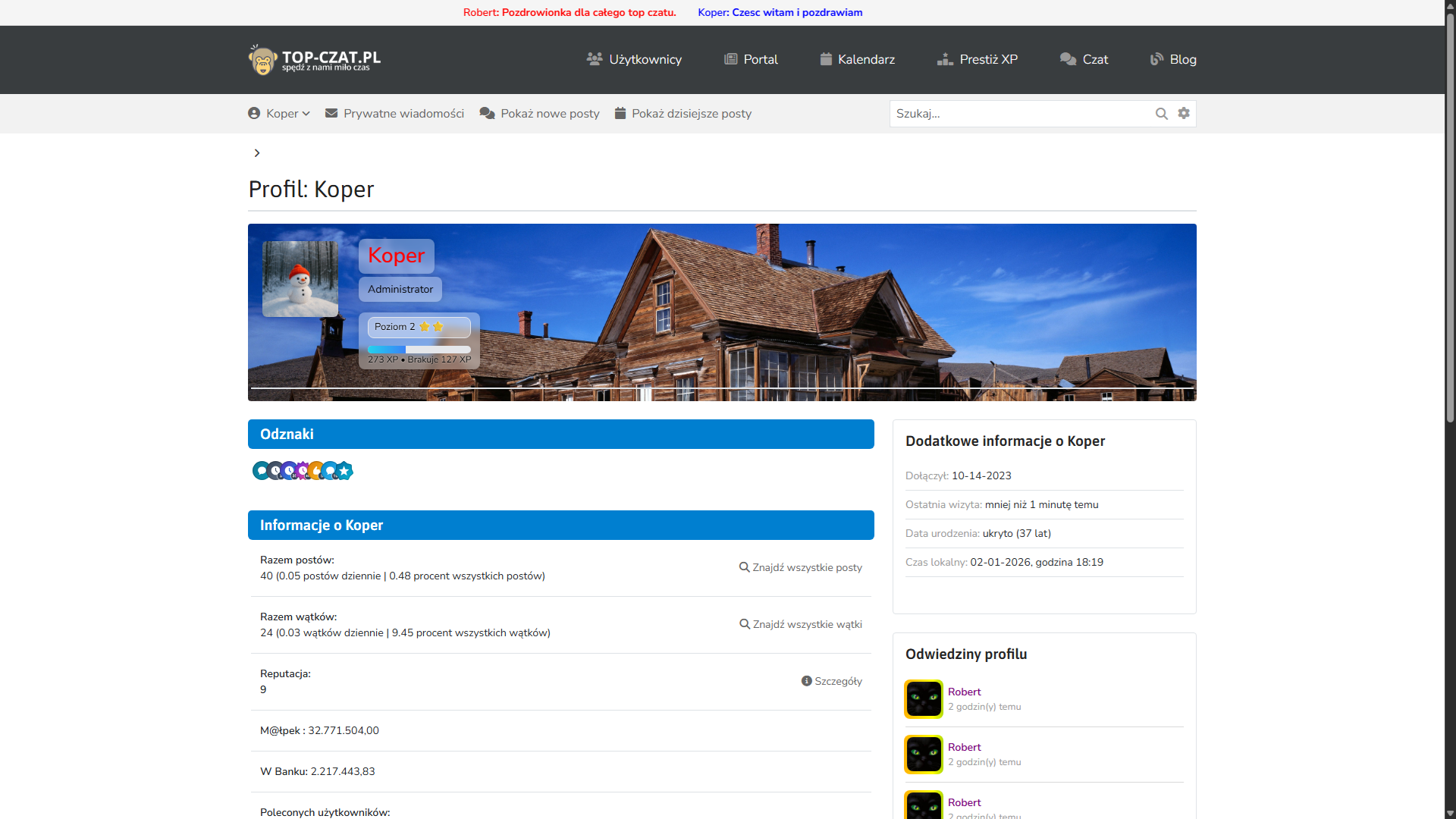Click Znajdź wszystkie wątki link

(x=801, y=624)
